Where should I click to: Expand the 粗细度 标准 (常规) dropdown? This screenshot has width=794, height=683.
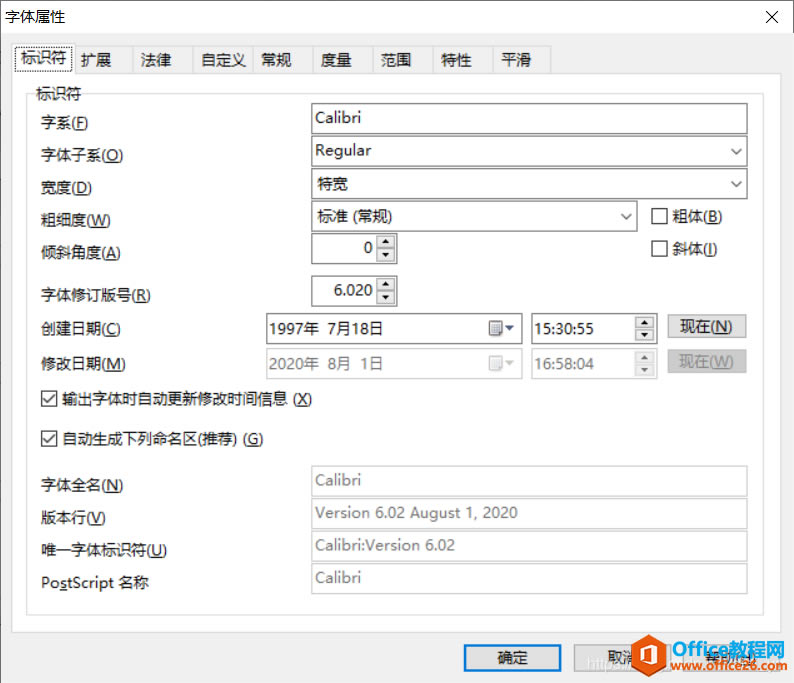click(626, 217)
